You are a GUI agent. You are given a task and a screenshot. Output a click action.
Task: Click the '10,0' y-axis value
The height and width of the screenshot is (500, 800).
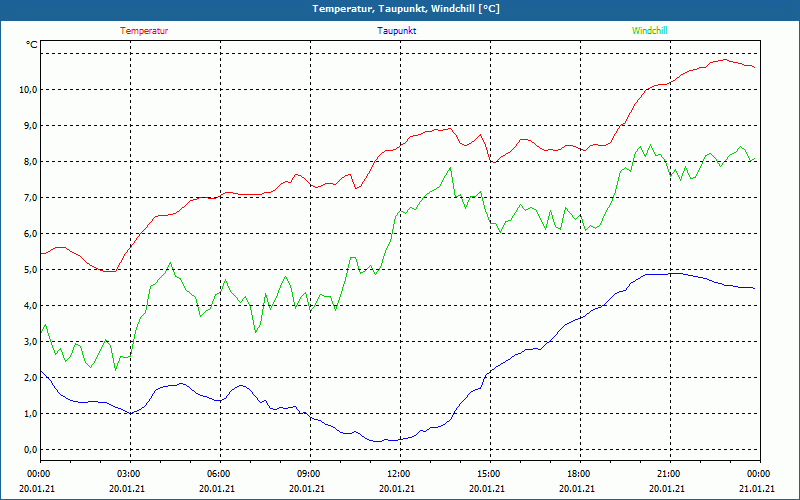coord(28,90)
